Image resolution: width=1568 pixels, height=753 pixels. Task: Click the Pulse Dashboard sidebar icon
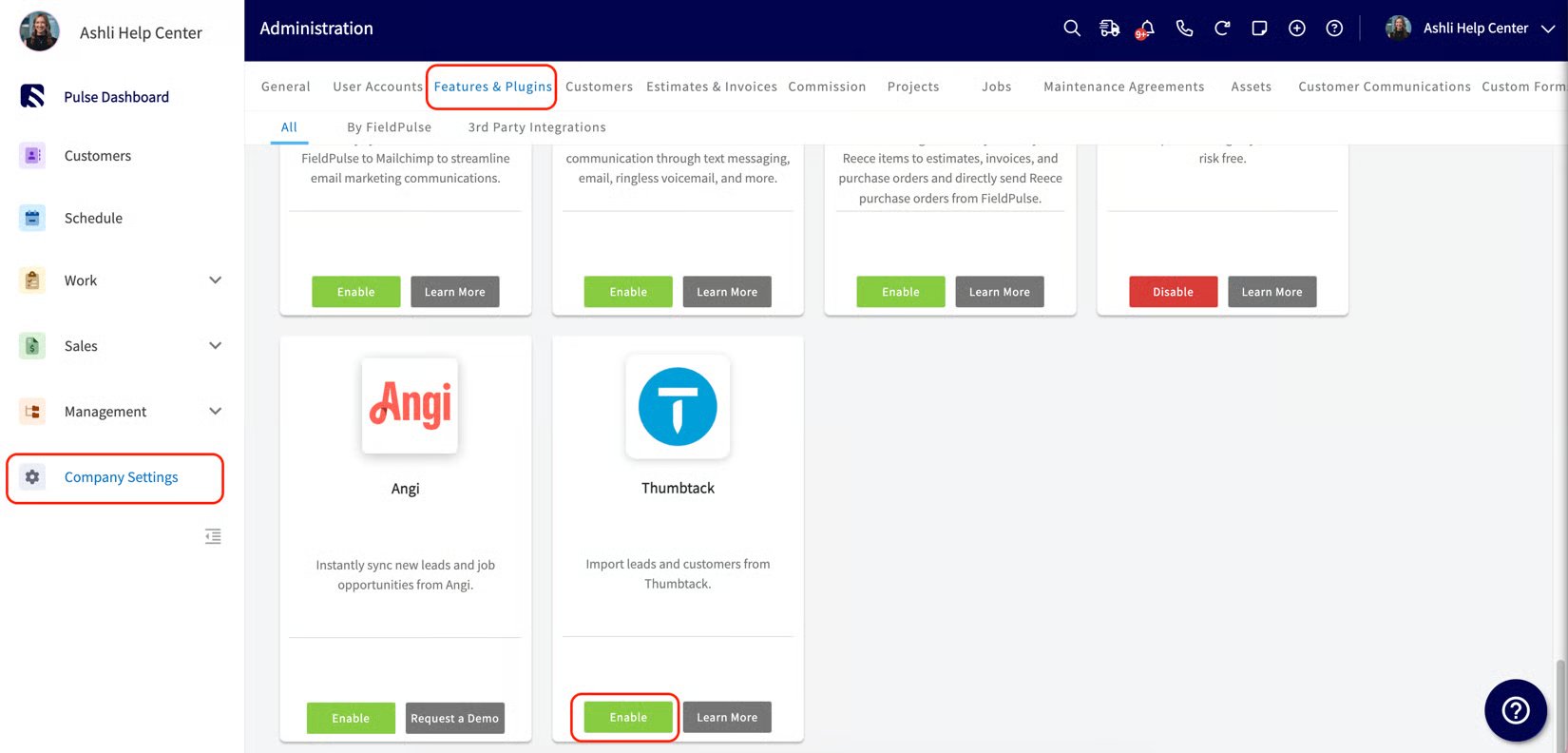[x=32, y=96]
